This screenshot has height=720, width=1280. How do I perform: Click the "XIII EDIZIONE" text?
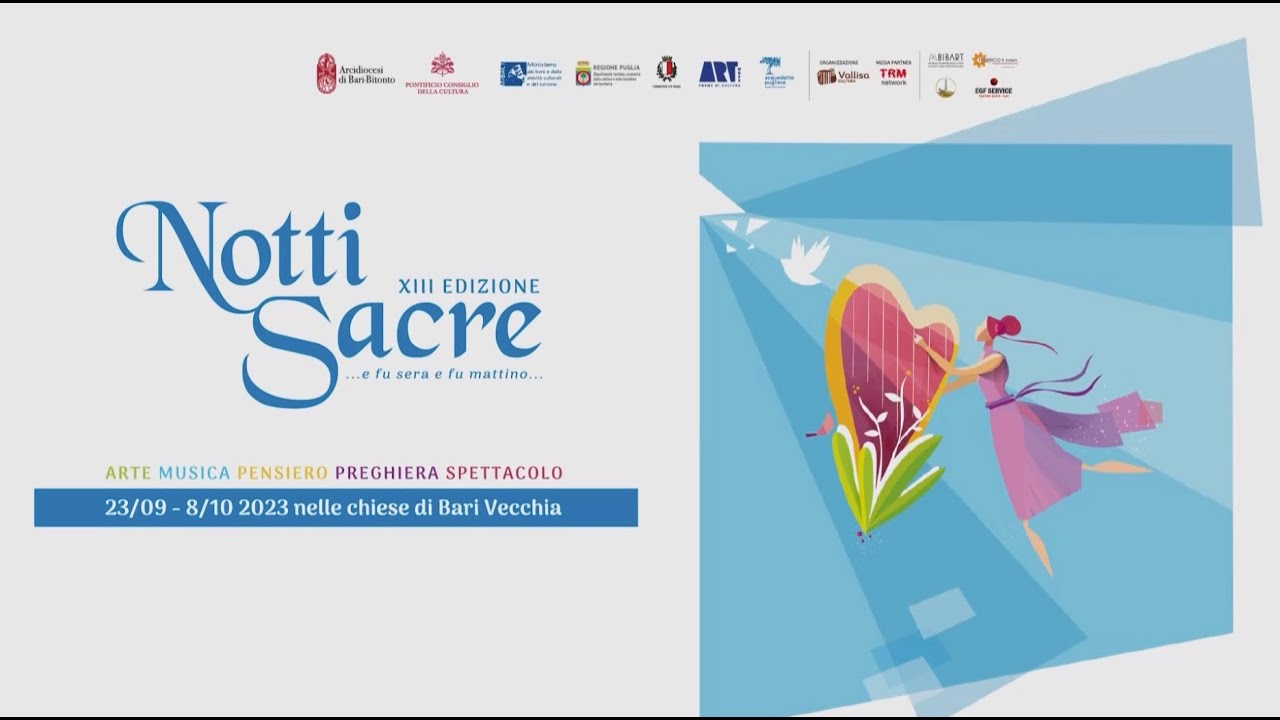click(x=468, y=286)
